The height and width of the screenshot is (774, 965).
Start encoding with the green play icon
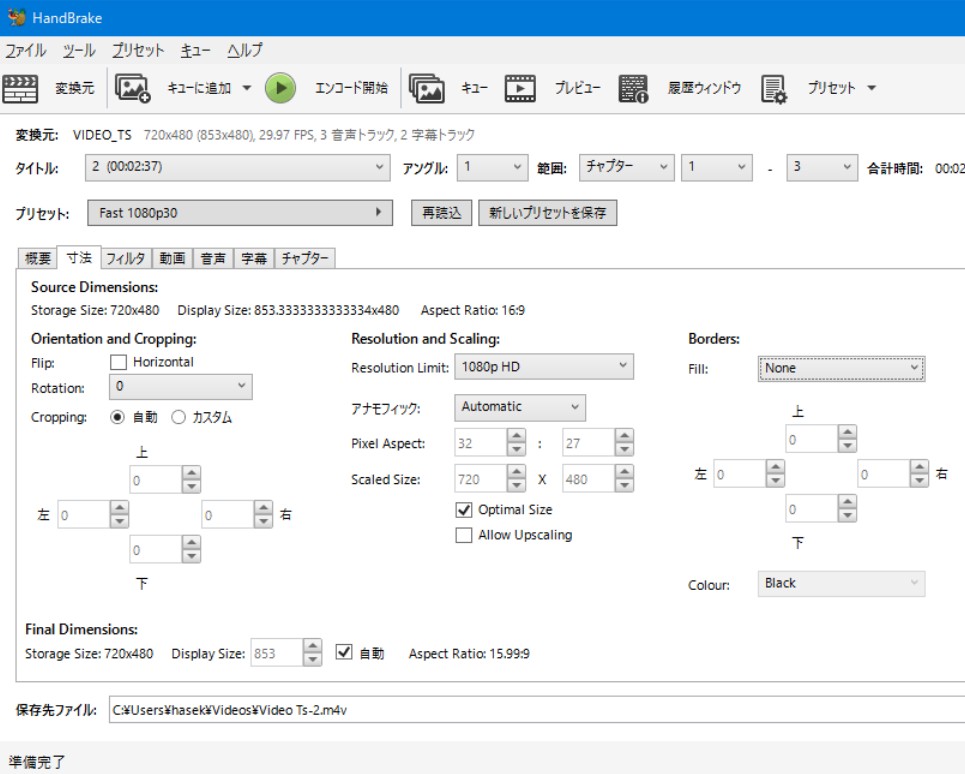[x=280, y=88]
